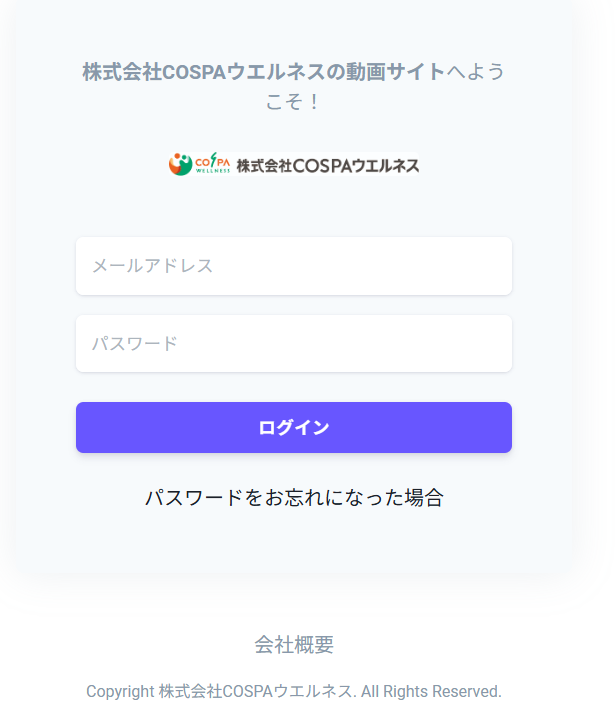Click the round orange-green COSPA emblem
The image size is (615, 720).
click(x=180, y=164)
